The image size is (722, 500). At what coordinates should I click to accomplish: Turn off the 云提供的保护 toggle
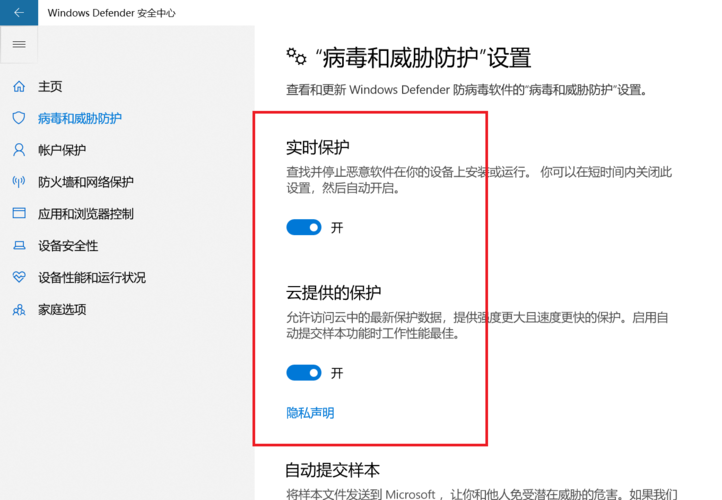click(304, 373)
